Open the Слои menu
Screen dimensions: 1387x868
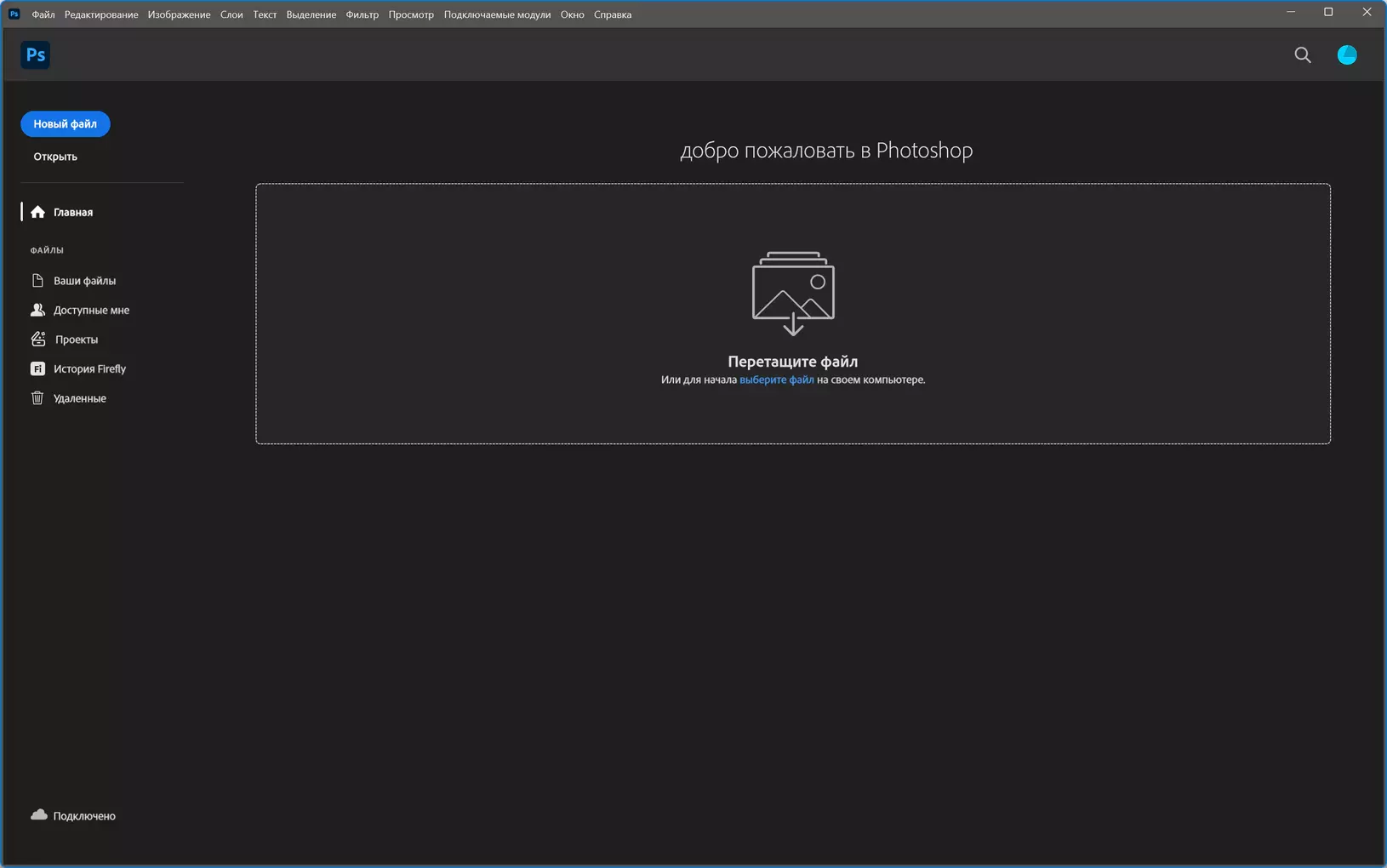pyautogui.click(x=231, y=14)
